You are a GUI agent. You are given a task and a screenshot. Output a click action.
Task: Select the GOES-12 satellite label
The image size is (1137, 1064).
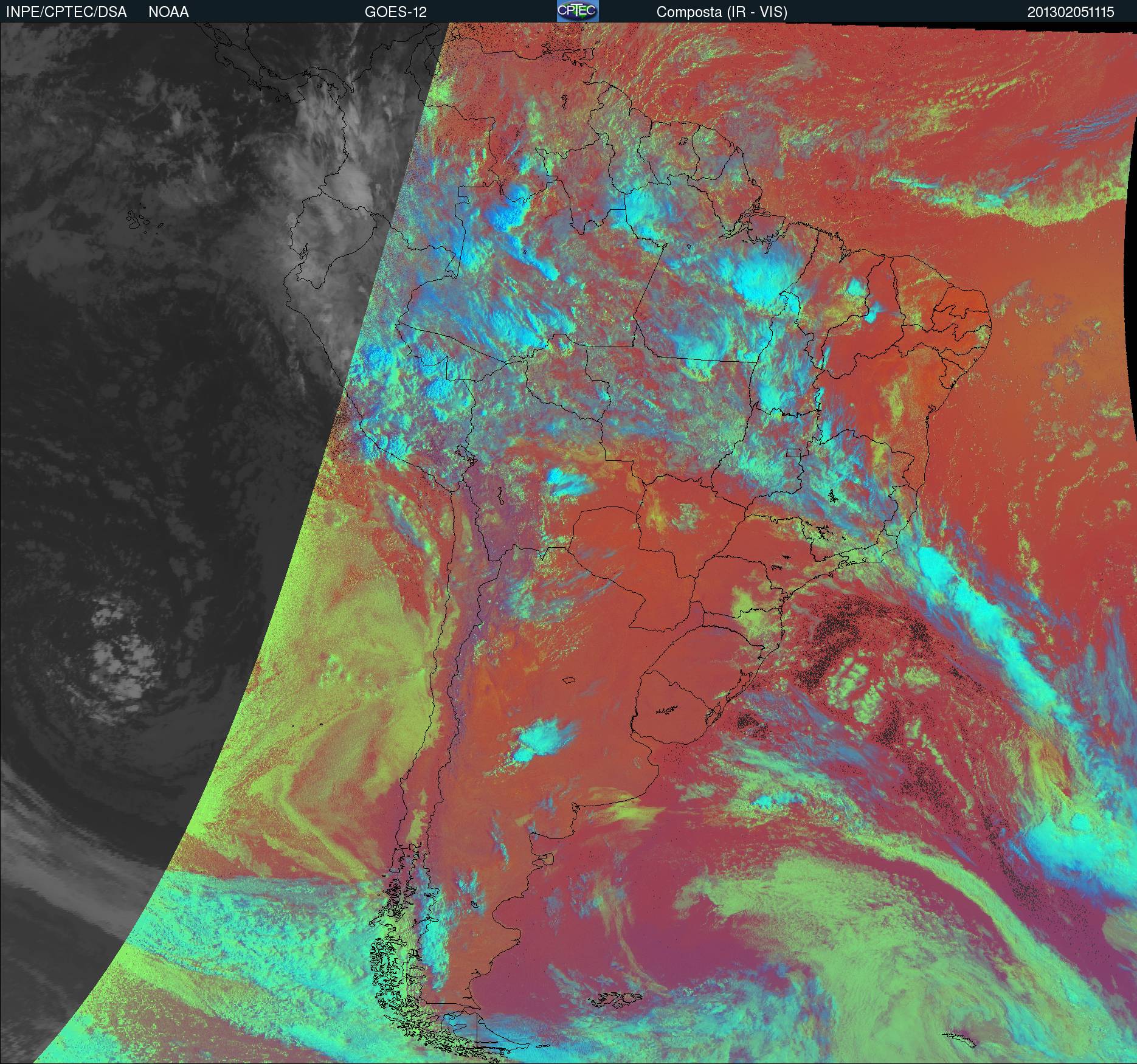click(395, 12)
